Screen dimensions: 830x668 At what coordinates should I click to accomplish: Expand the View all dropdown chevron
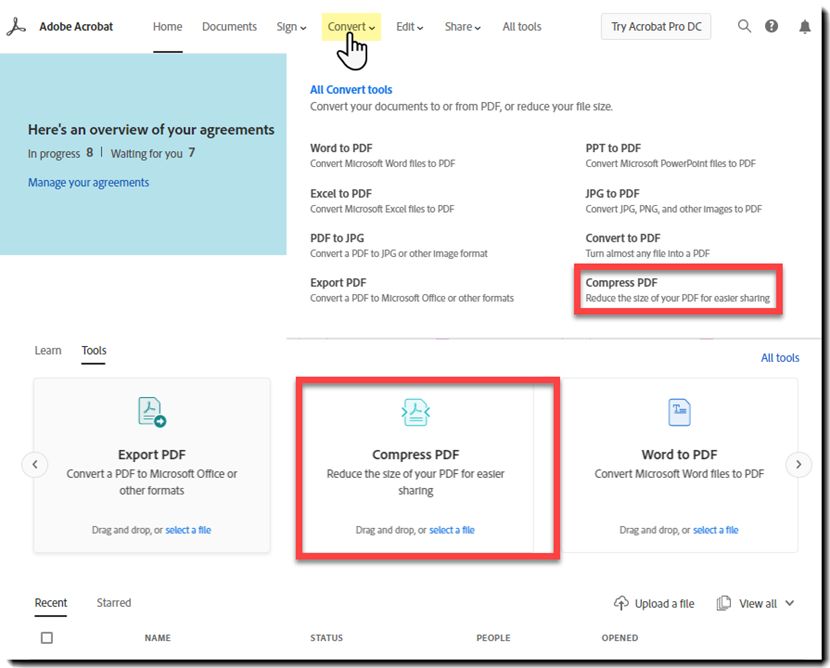[x=789, y=603]
